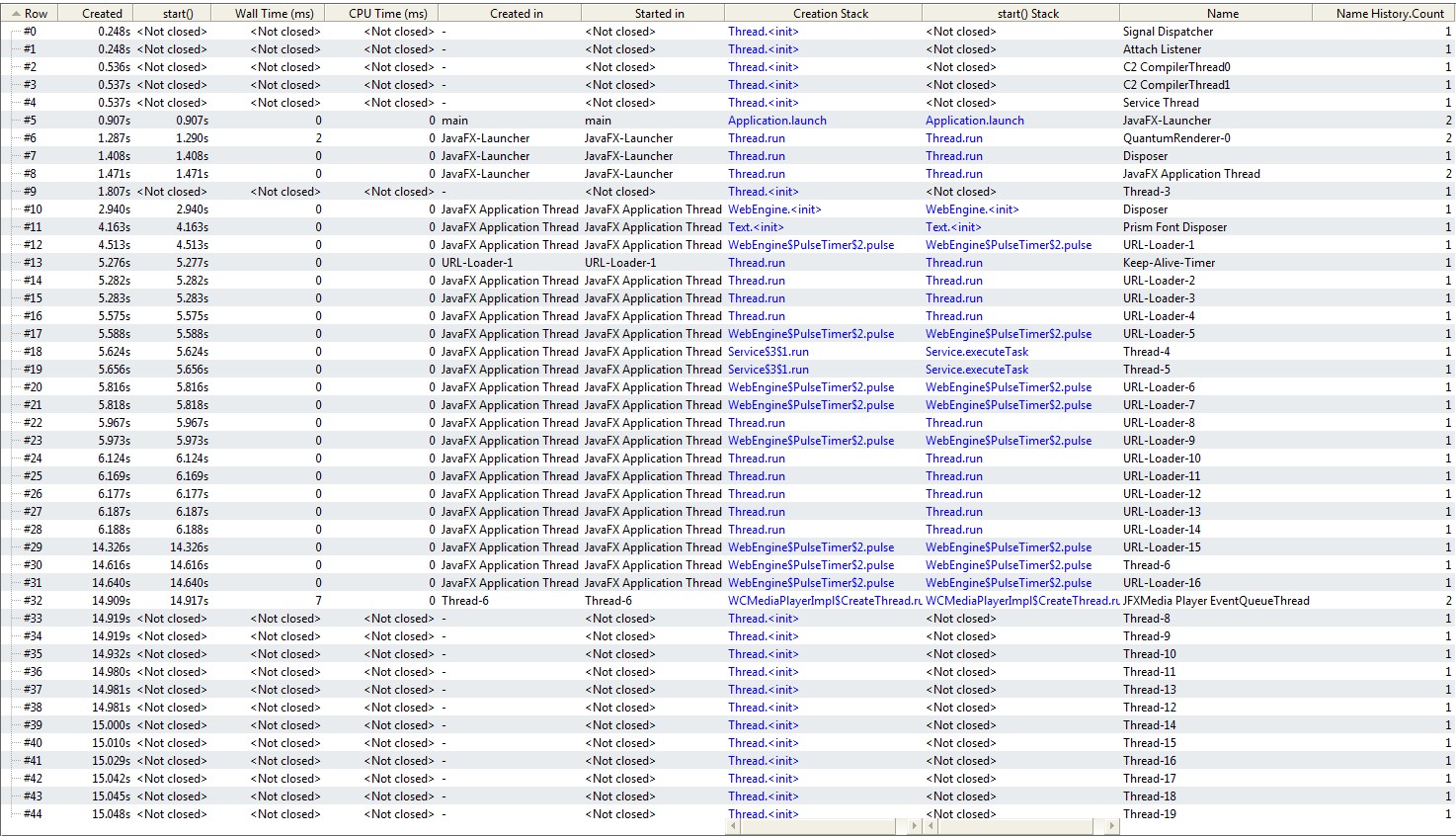Open Application.launch link in Creation Stack column
The width and height of the screenshot is (1456, 837).
point(776,121)
